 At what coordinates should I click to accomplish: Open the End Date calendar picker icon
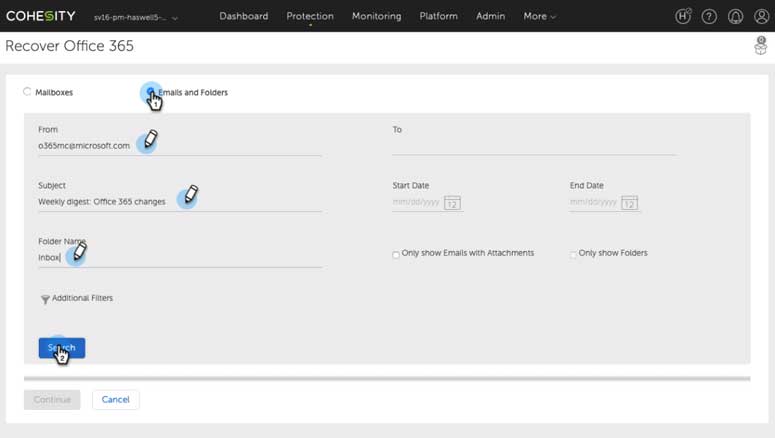point(629,202)
